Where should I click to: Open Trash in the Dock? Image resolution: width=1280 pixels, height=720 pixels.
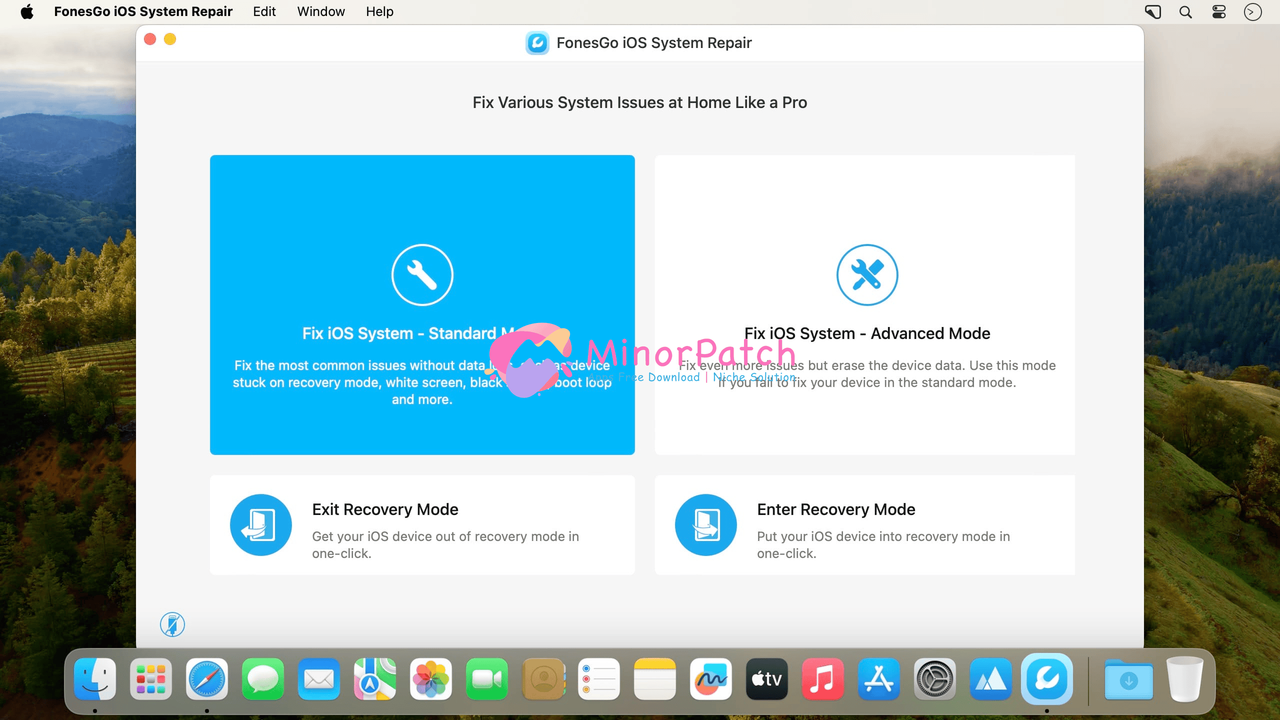click(1185, 680)
